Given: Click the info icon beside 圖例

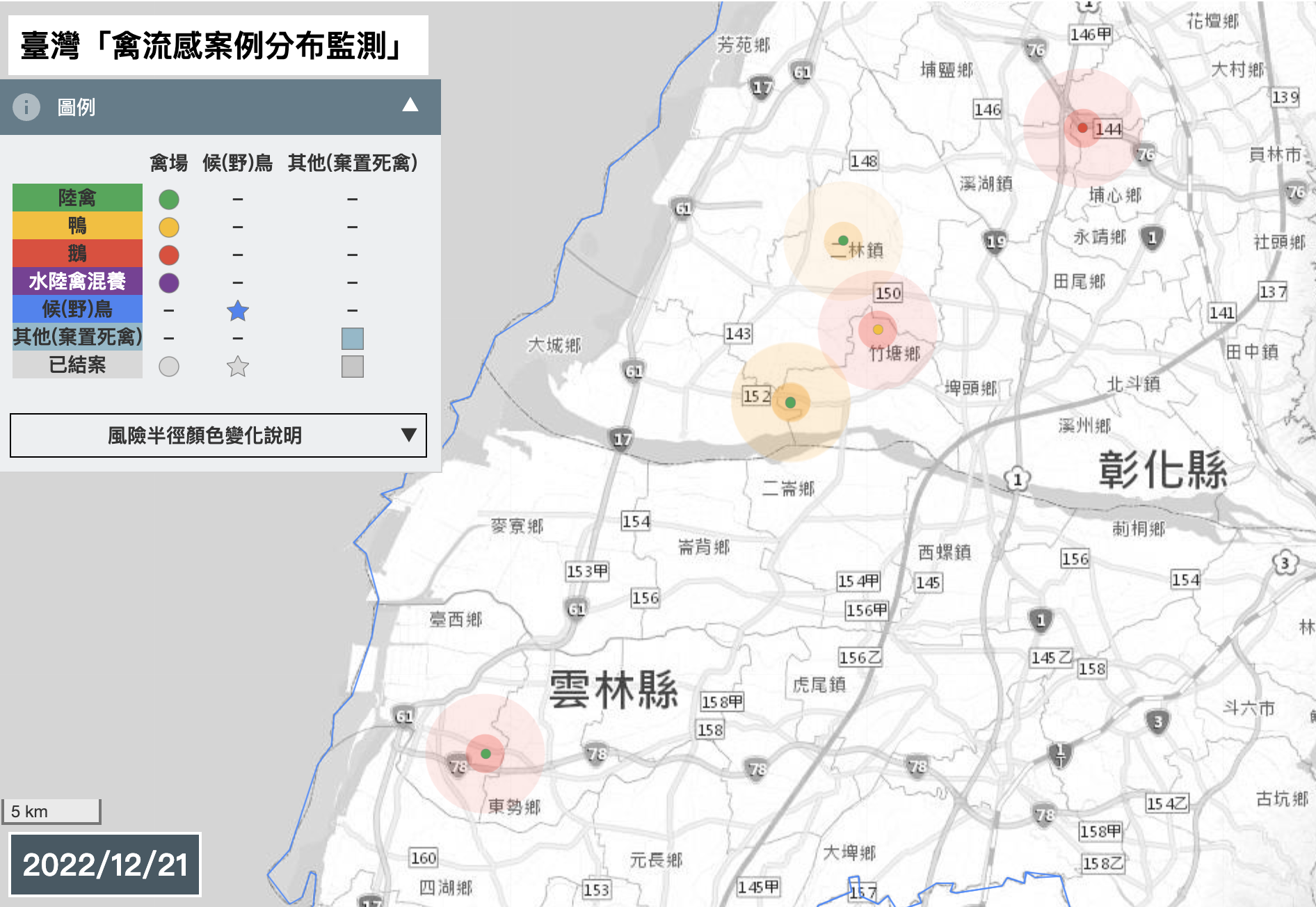Looking at the screenshot, I should [26, 107].
